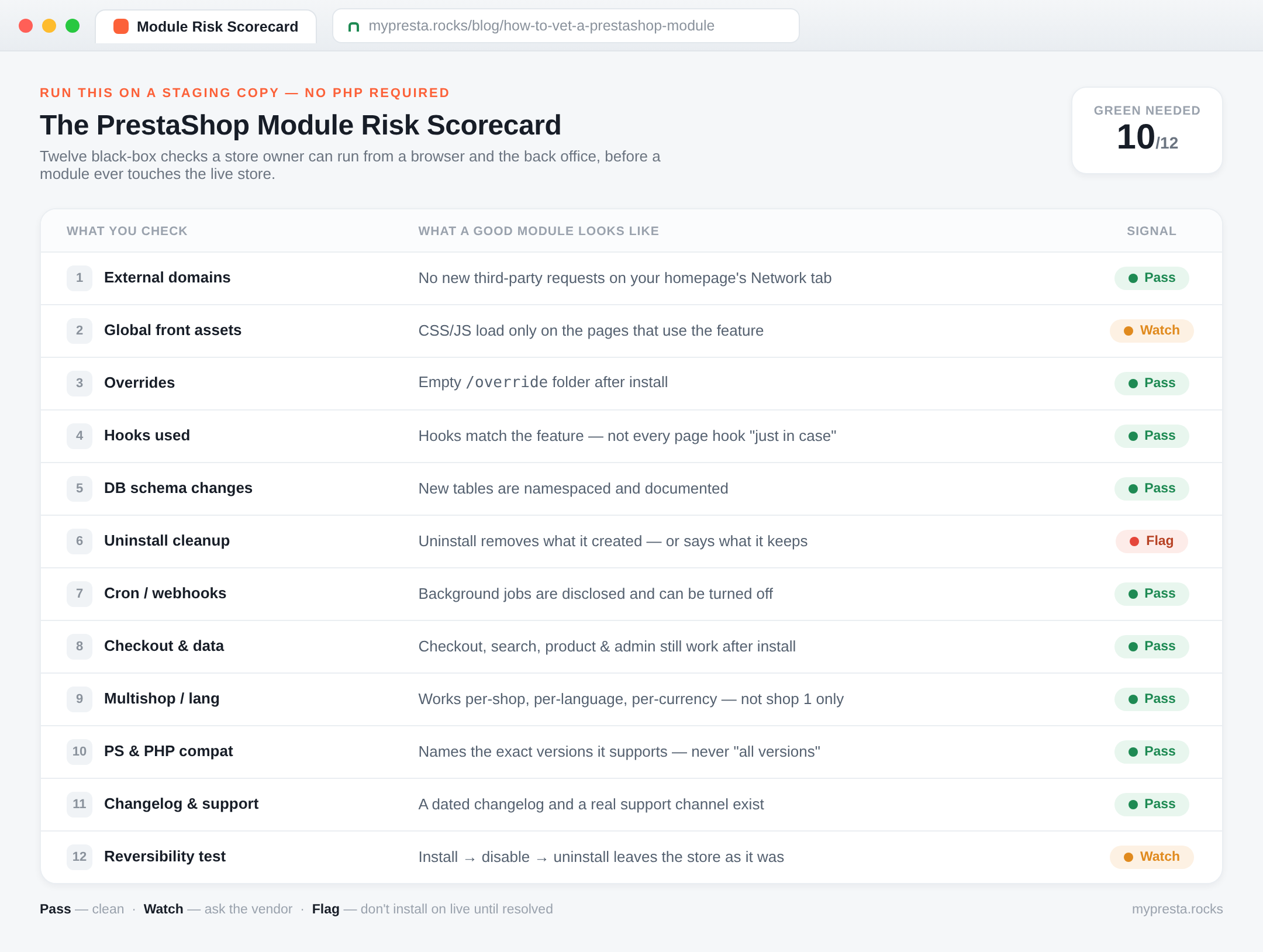
Task: Click the Pass badge for PS & PHP compat
Action: click(x=1151, y=751)
